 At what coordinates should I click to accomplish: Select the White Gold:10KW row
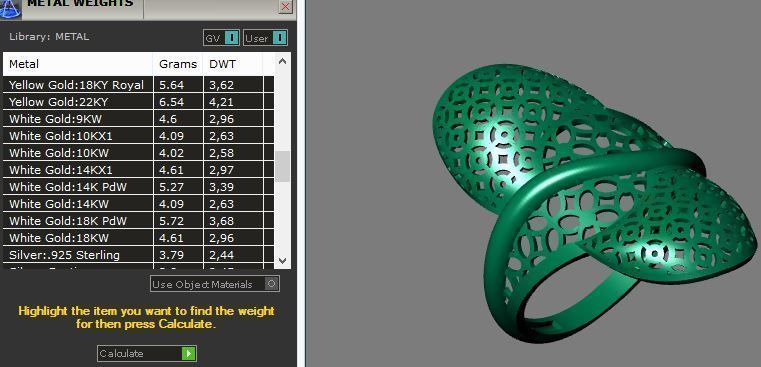pos(138,153)
